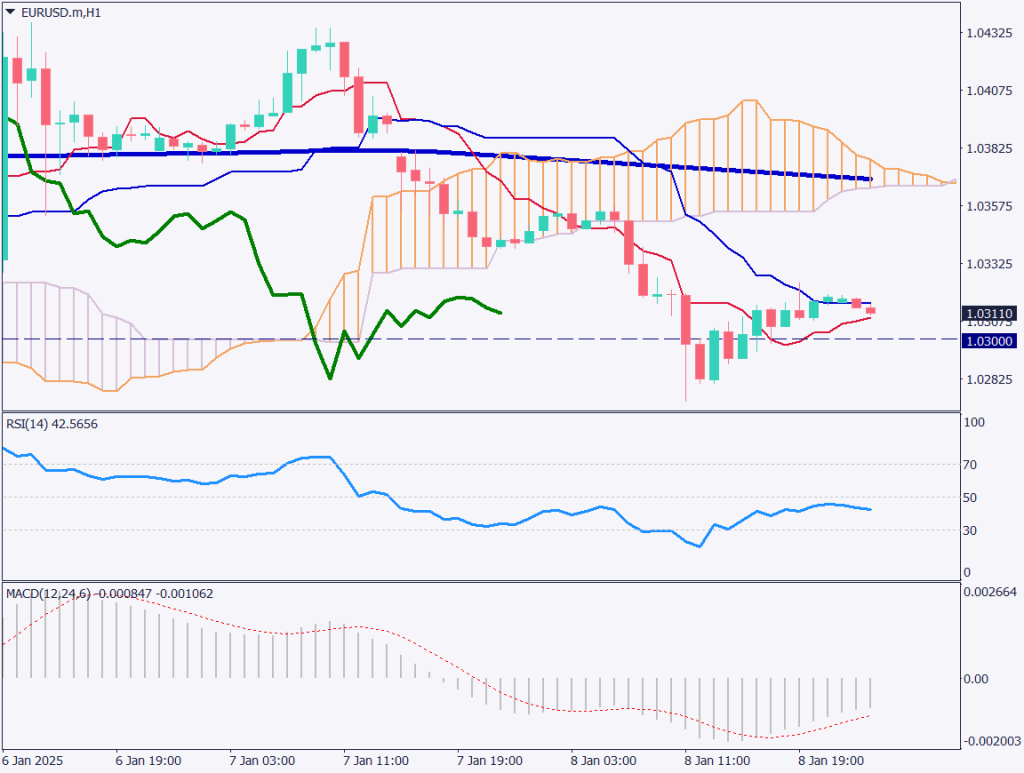
Task: Click the 0.00 level on the MACD scale
Action: pyautogui.click(x=976, y=679)
